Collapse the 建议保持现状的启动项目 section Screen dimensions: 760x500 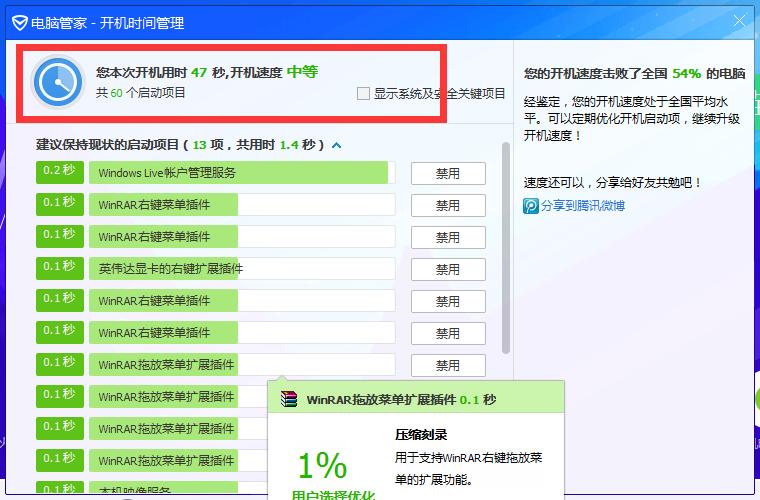(x=336, y=145)
